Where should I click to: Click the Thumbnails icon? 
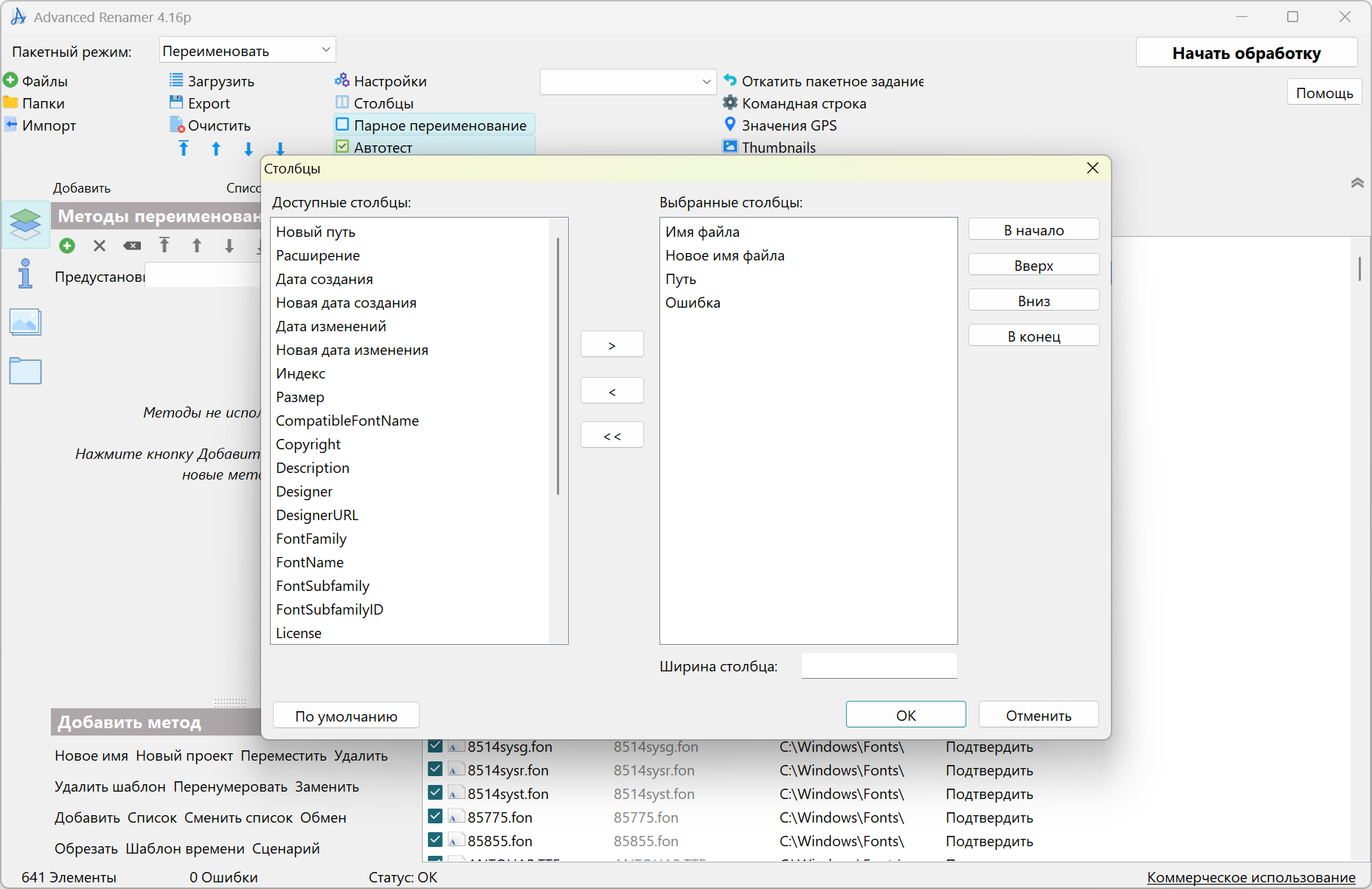point(730,147)
